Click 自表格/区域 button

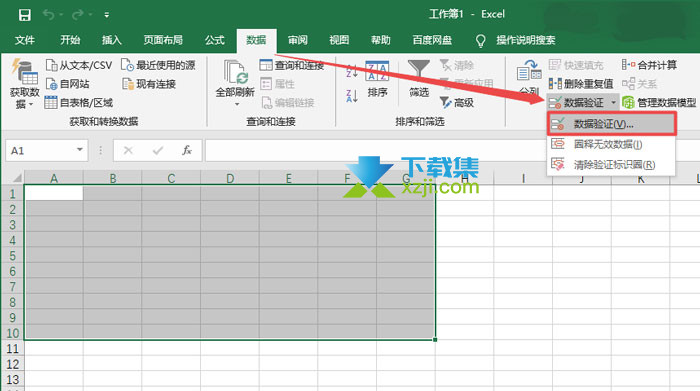(x=79, y=103)
